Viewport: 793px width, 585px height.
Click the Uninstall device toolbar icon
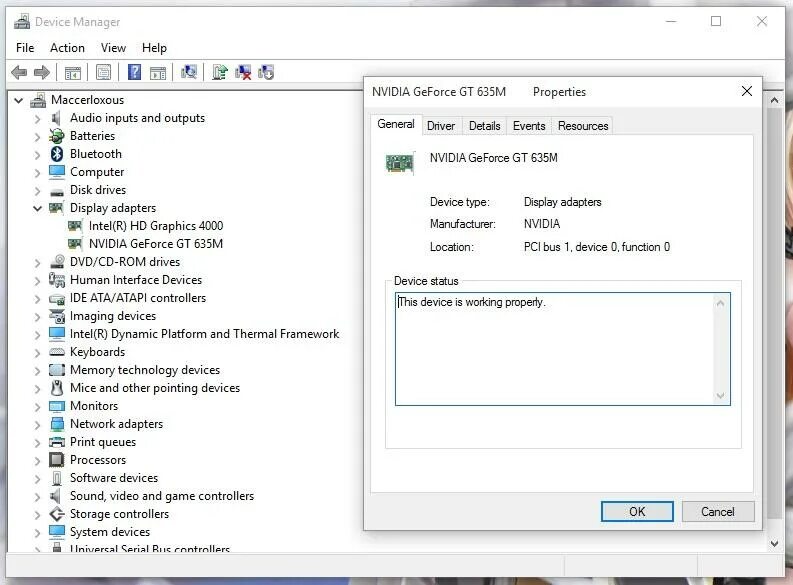(x=243, y=72)
